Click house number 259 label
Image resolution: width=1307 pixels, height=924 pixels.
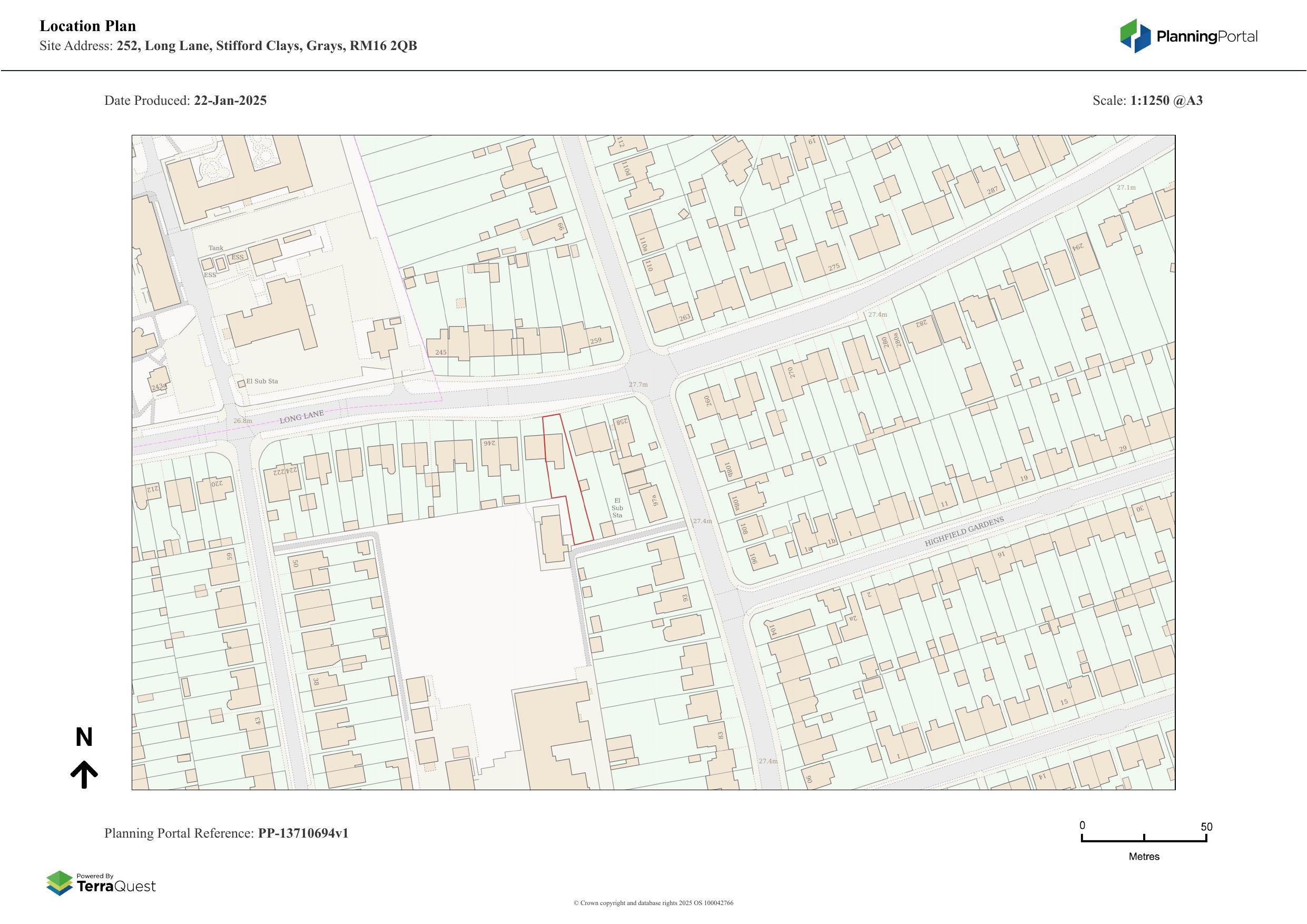coord(595,341)
